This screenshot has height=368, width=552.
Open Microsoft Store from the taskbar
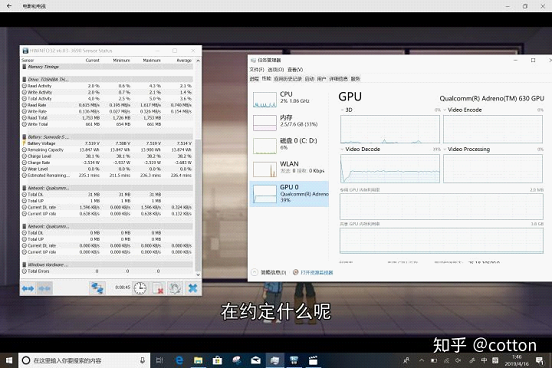[x=217, y=360]
